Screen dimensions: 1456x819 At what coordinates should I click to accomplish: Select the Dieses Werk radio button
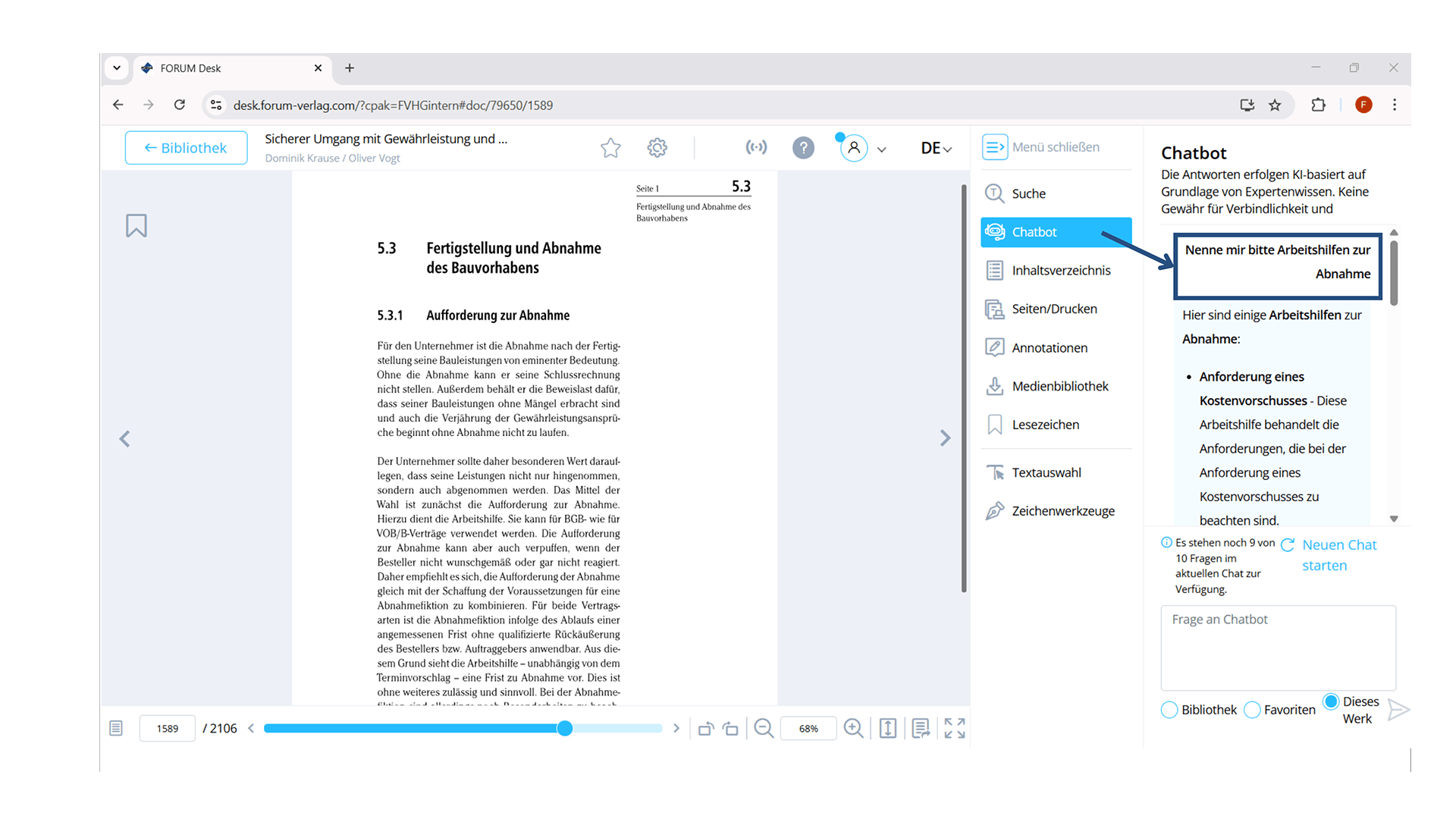pyautogui.click(x=1331, y=702)
